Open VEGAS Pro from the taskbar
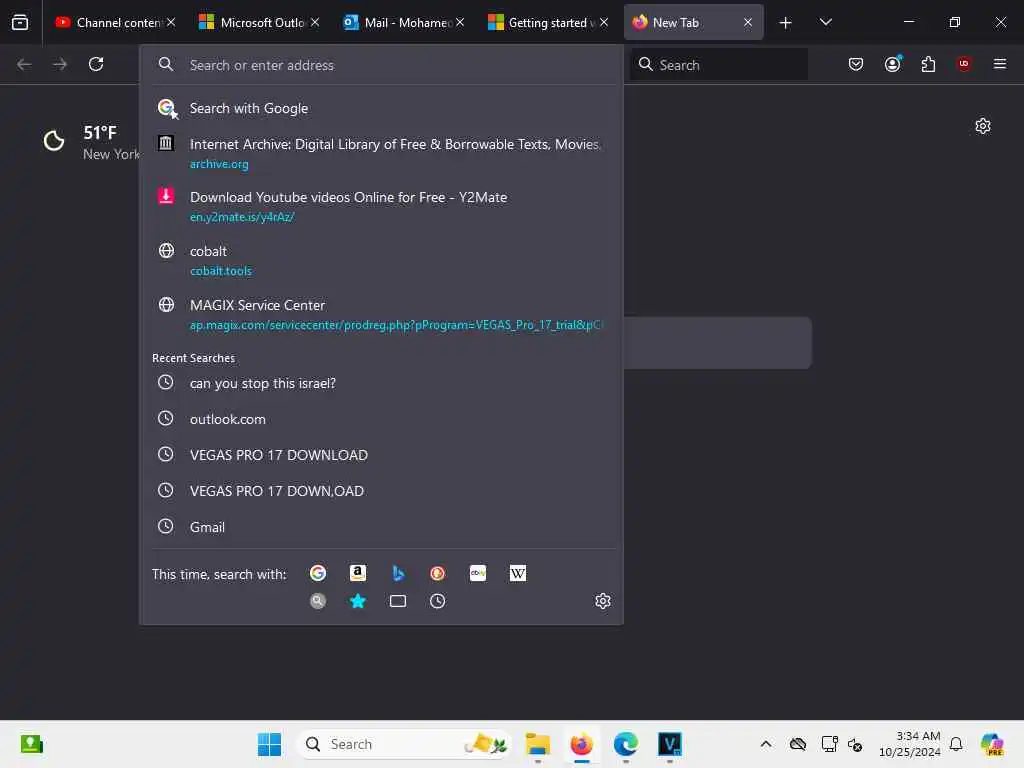Image resolution: width=1024 pixels, height=768 pixels. tap(670, 744)
